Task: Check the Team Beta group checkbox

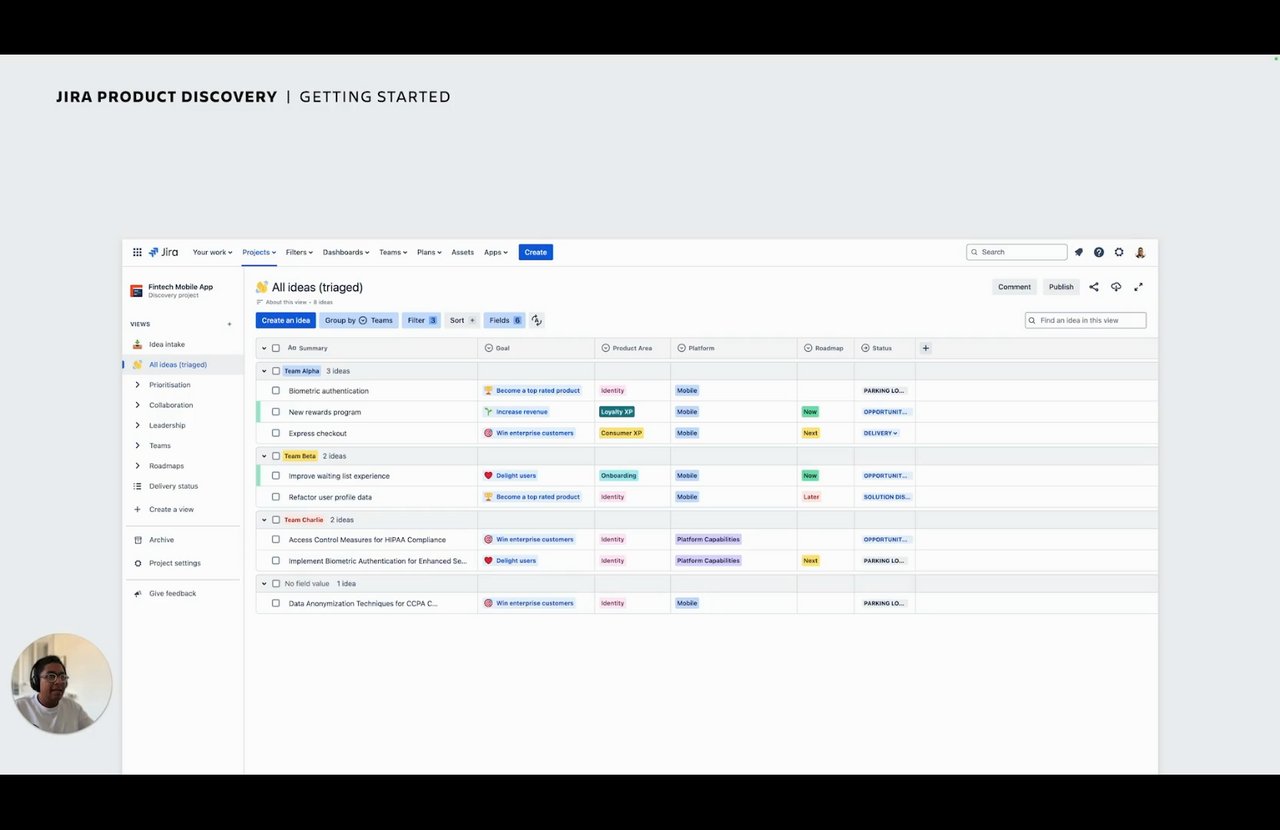Action: [276, 456]
